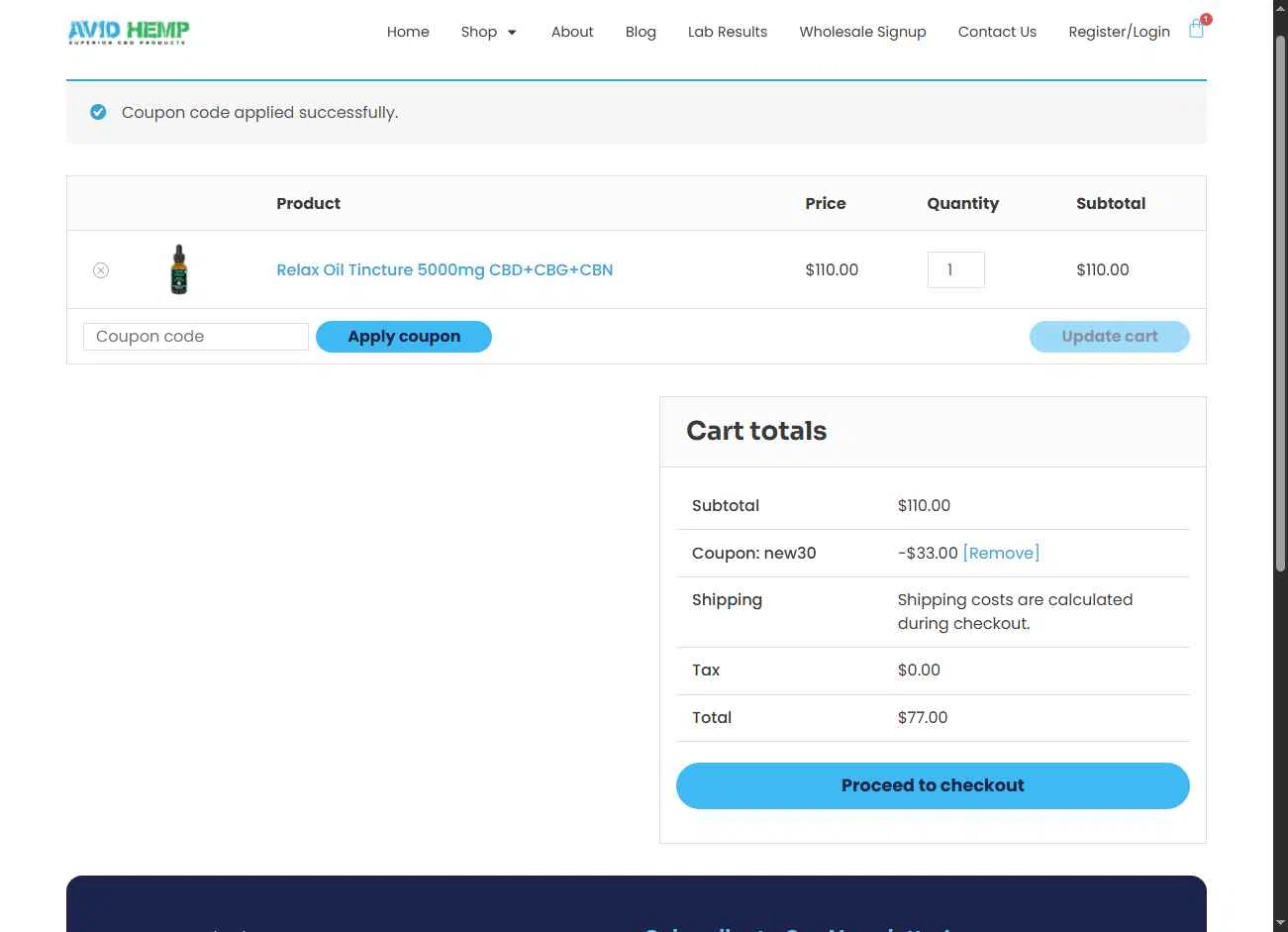Open the Blog page

641,32
